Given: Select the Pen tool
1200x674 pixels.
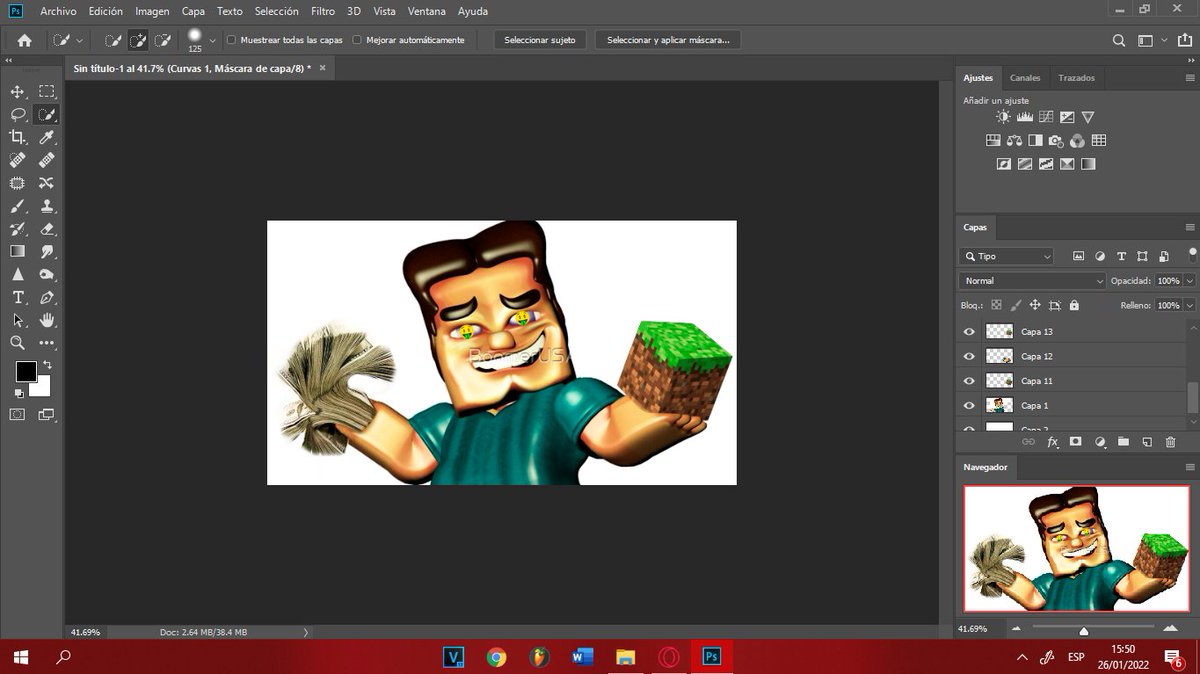Looking at the screenshot, I should point(46,298).
